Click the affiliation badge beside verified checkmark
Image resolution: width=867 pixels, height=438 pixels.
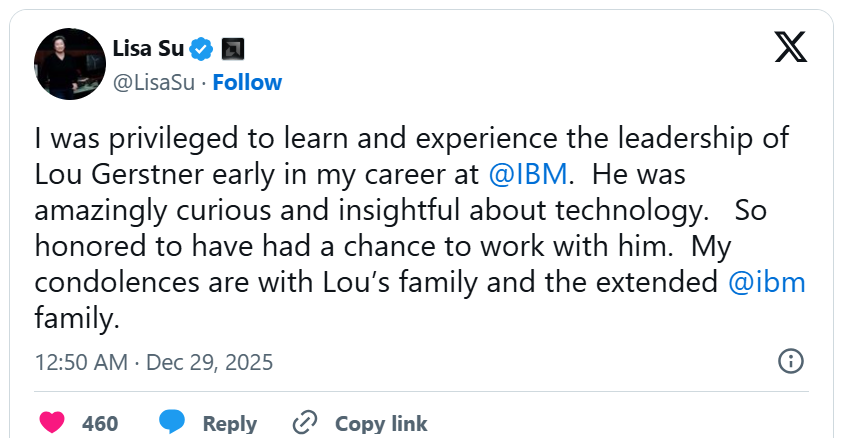[x=233, y=48]
